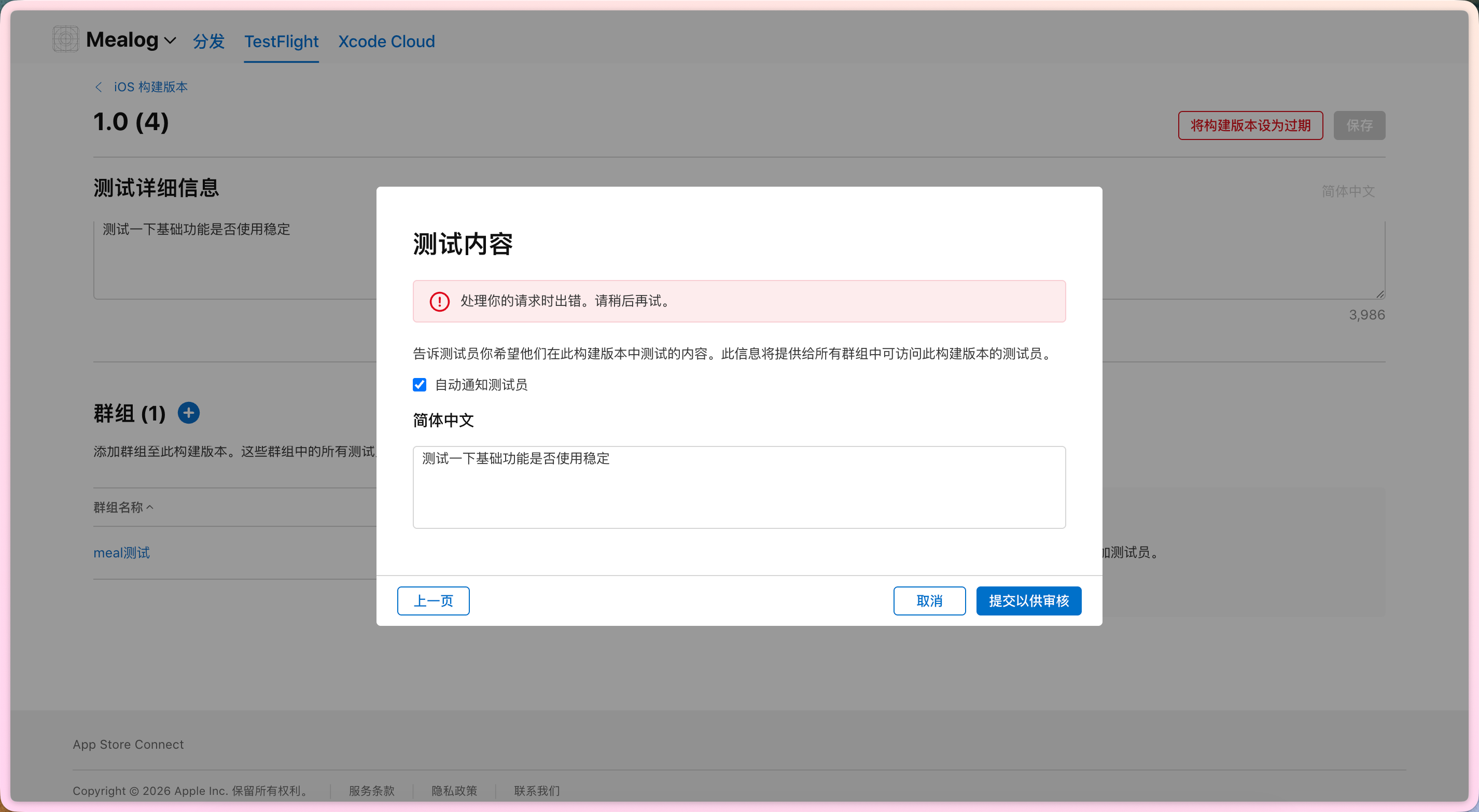Click the red error alert icon
This screenshot has width=1479, height=812.
(439, 301)
